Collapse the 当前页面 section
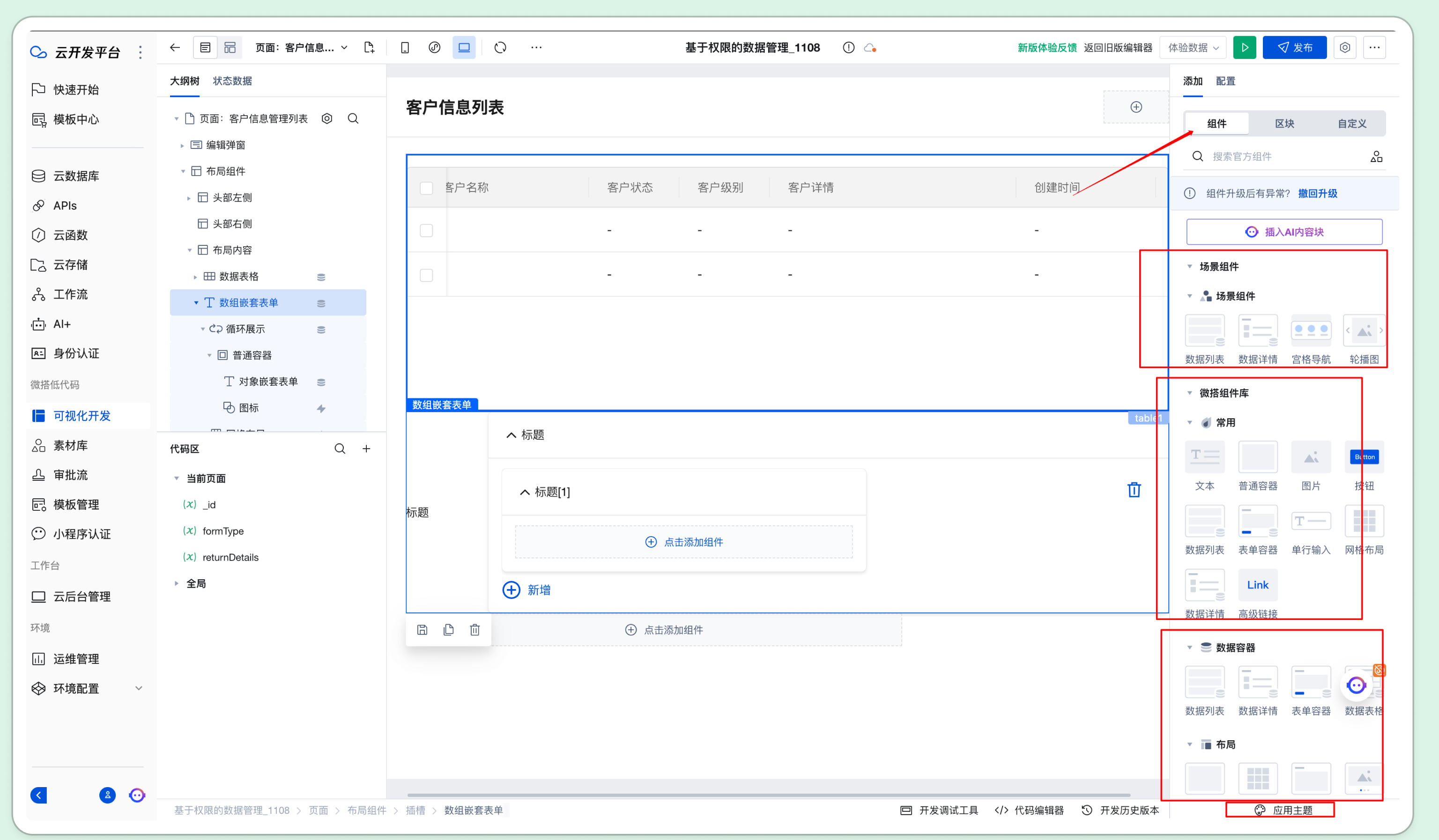Viewport: 1439px width, 840px height. 177,478
